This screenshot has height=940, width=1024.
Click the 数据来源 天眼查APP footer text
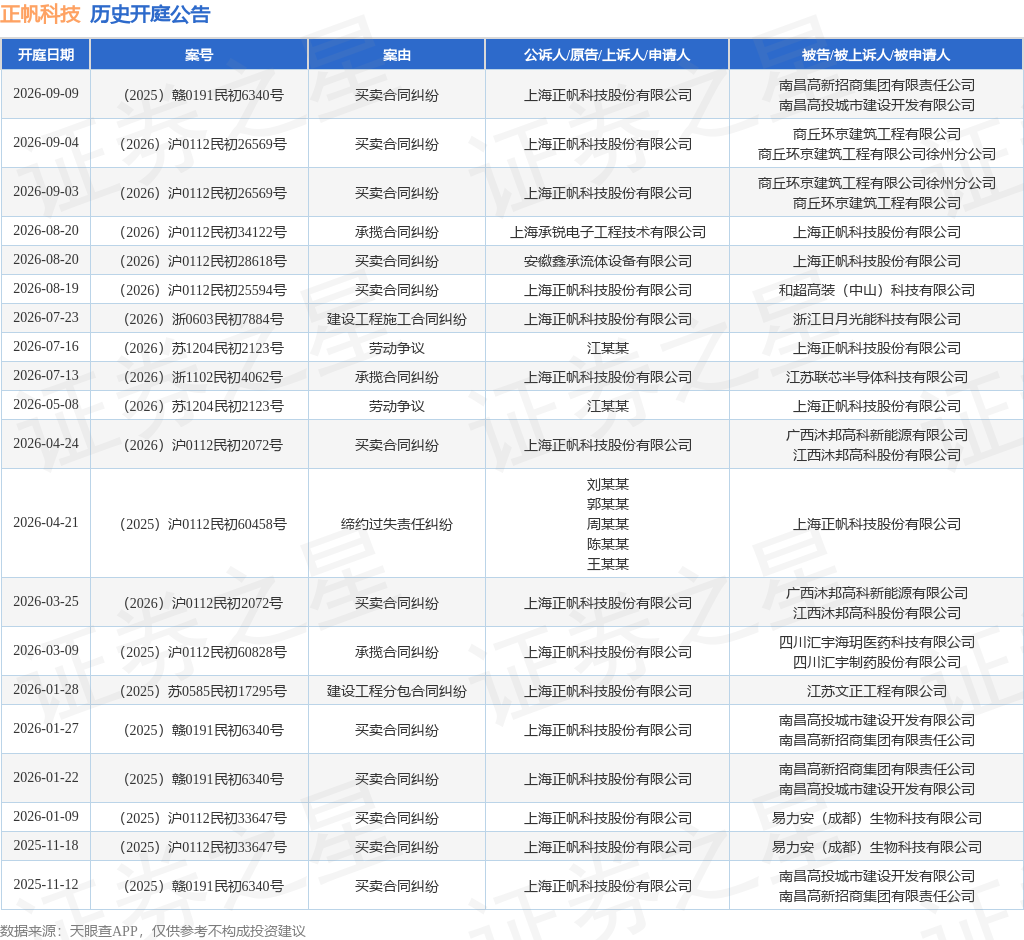coord(153,931)
